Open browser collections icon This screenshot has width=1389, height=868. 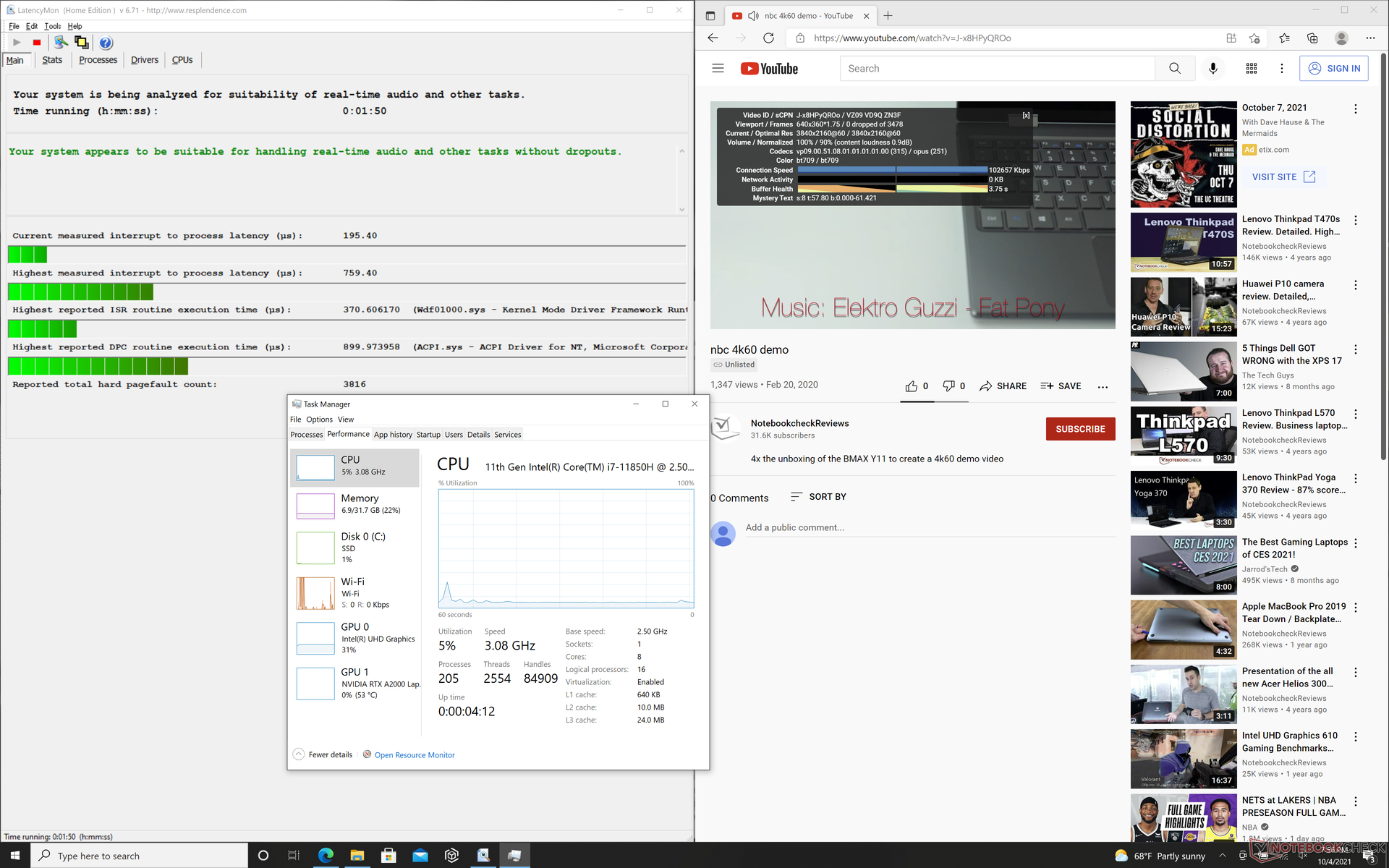[1312, 38]
